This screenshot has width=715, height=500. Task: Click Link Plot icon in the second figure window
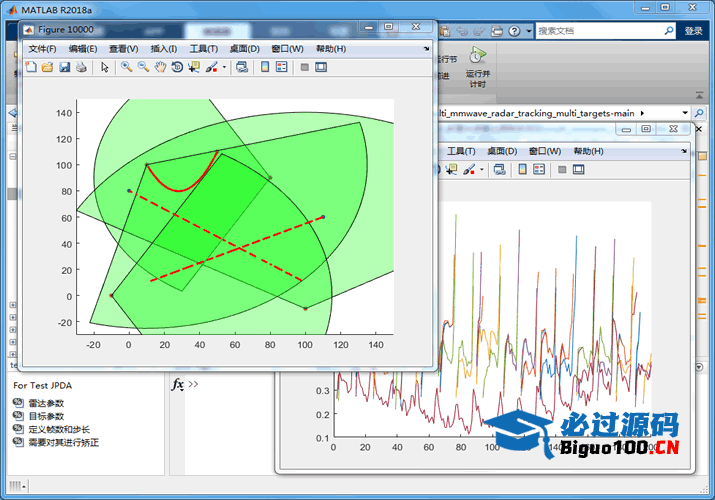499,170
